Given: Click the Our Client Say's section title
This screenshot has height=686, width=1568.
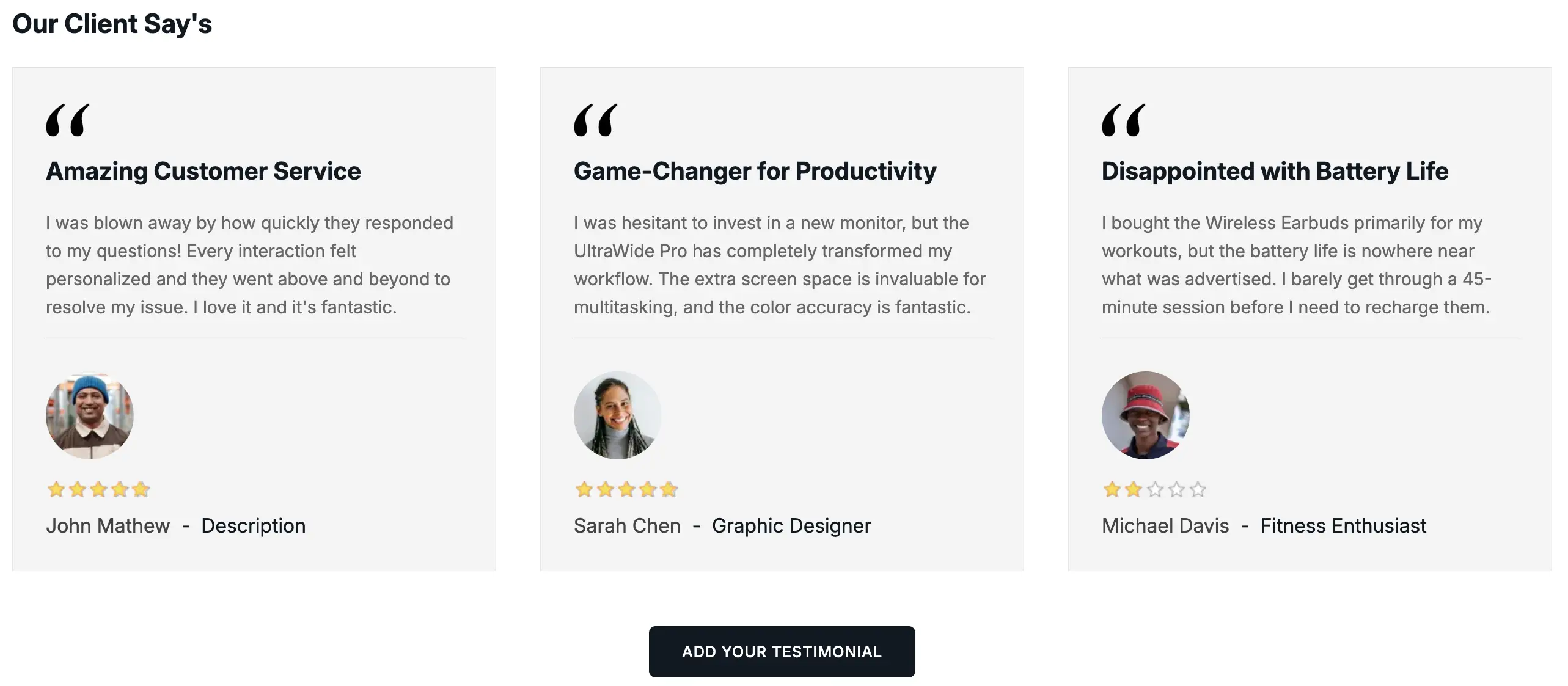Looking at the screenshot, I should [x=112, y=24].
